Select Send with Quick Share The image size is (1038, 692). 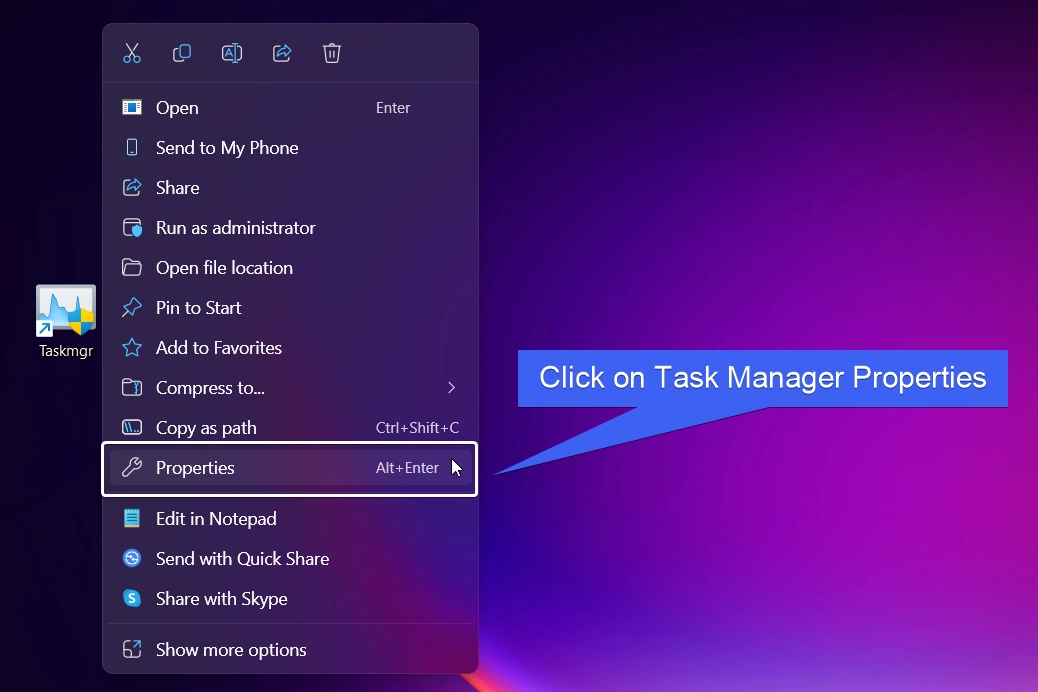point(290,559)
